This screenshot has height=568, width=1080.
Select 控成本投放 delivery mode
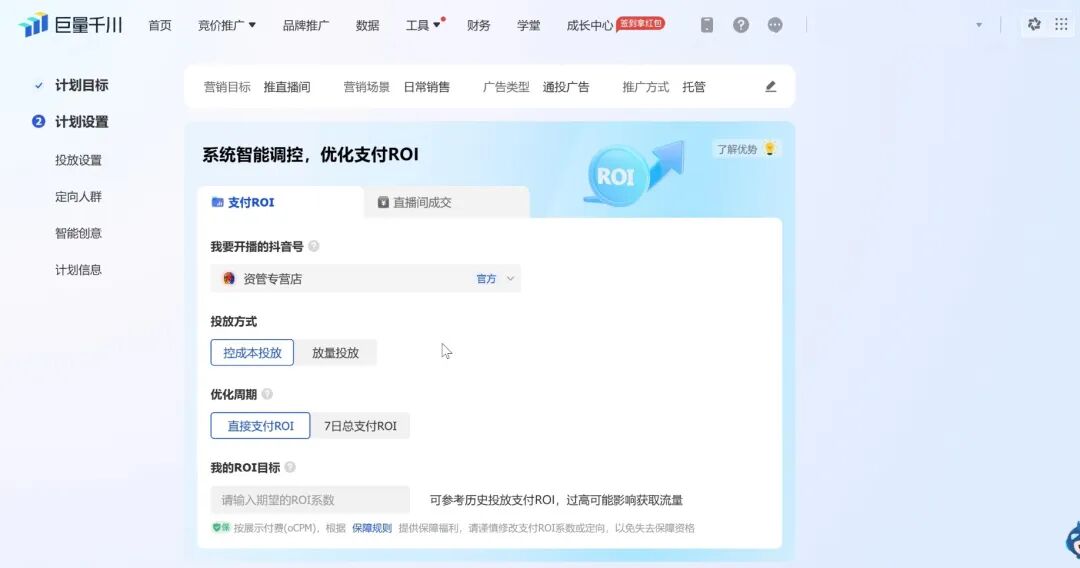pyautogui.click(x=252, y=353)
